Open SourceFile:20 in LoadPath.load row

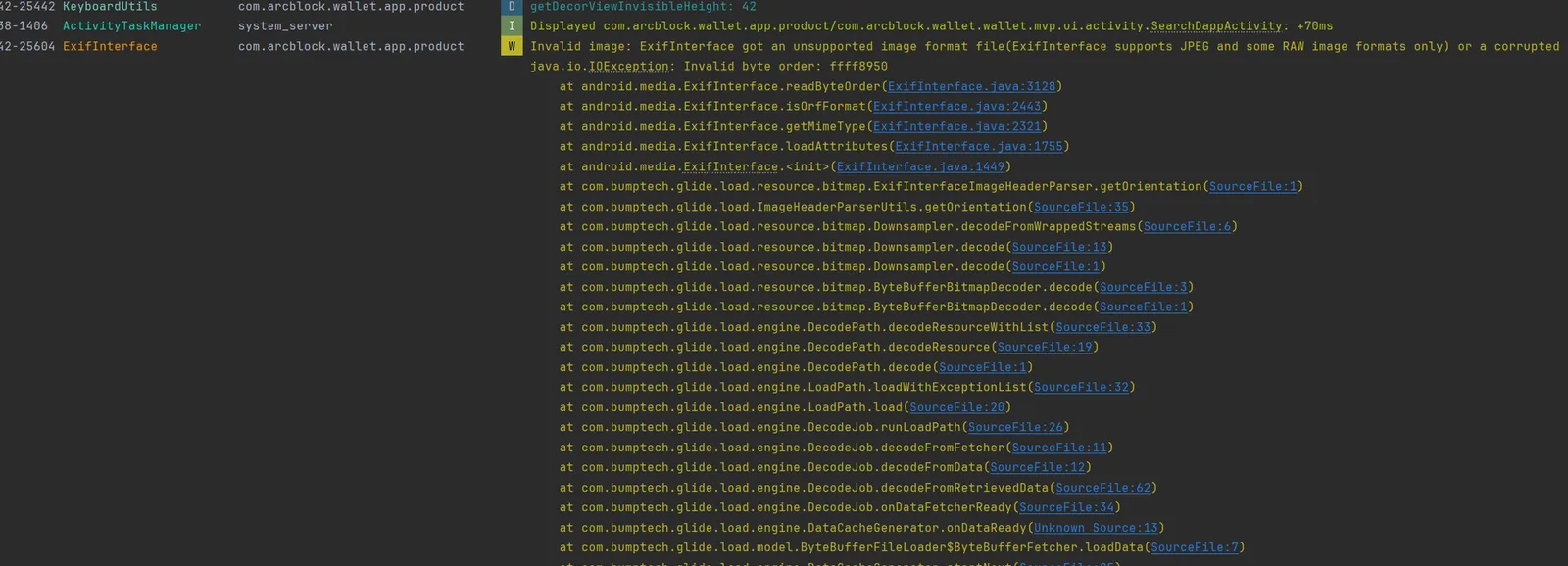957,407
